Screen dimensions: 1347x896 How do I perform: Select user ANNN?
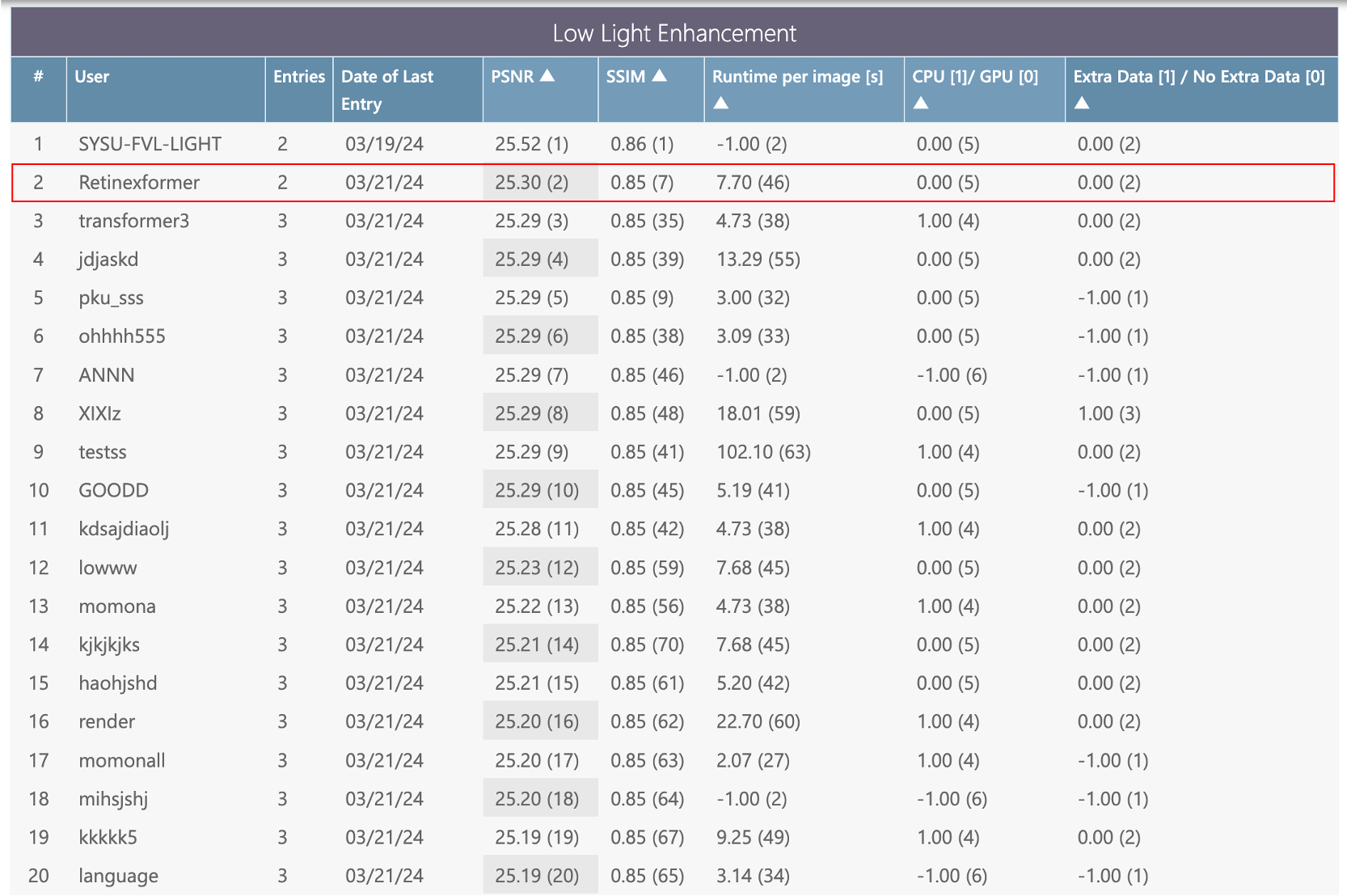point(107,375)
